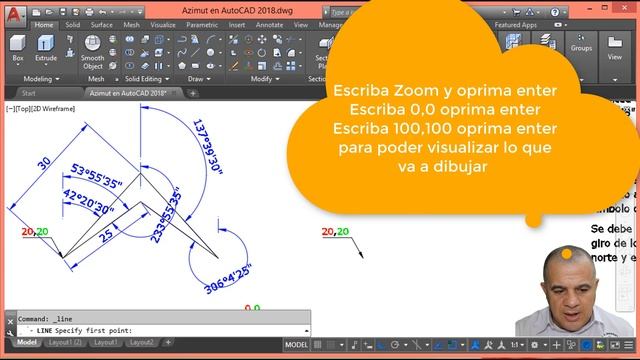Toggle Polar Tracking in status bar
Viewport: 640px width, 360px height.
(x=395, y=345)
